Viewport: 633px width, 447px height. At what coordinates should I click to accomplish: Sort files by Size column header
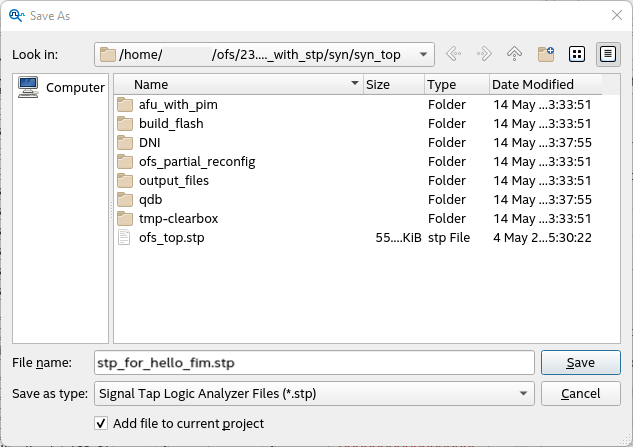tap(392, 85)
